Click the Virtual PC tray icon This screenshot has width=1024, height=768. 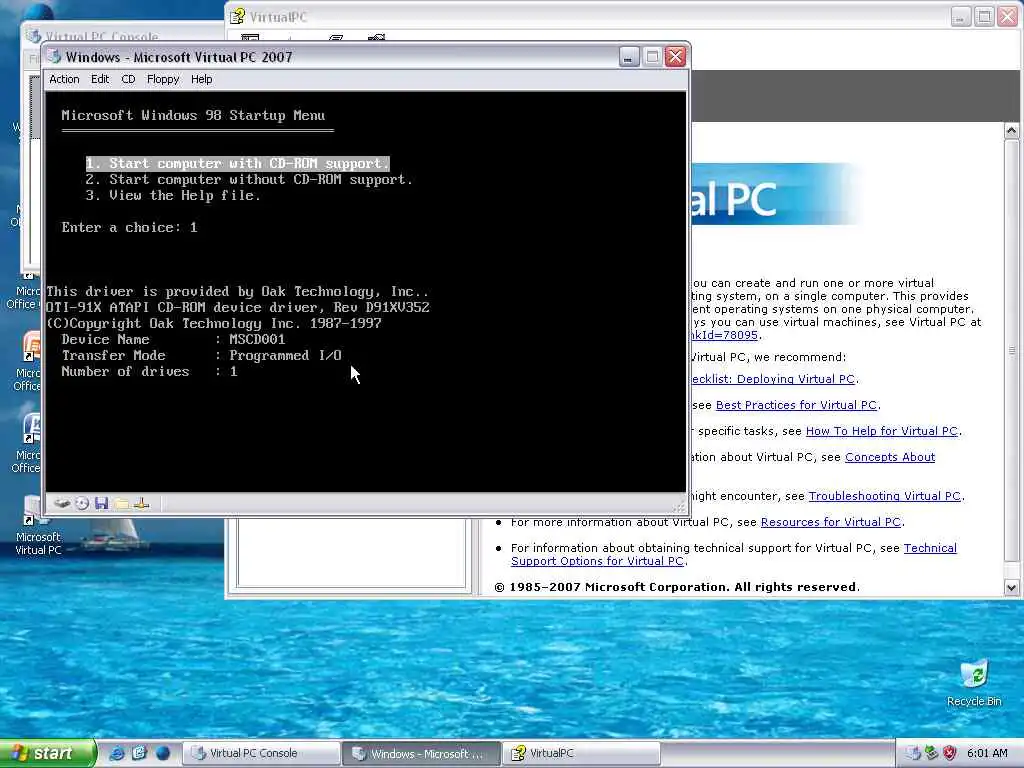coord(912,754)
